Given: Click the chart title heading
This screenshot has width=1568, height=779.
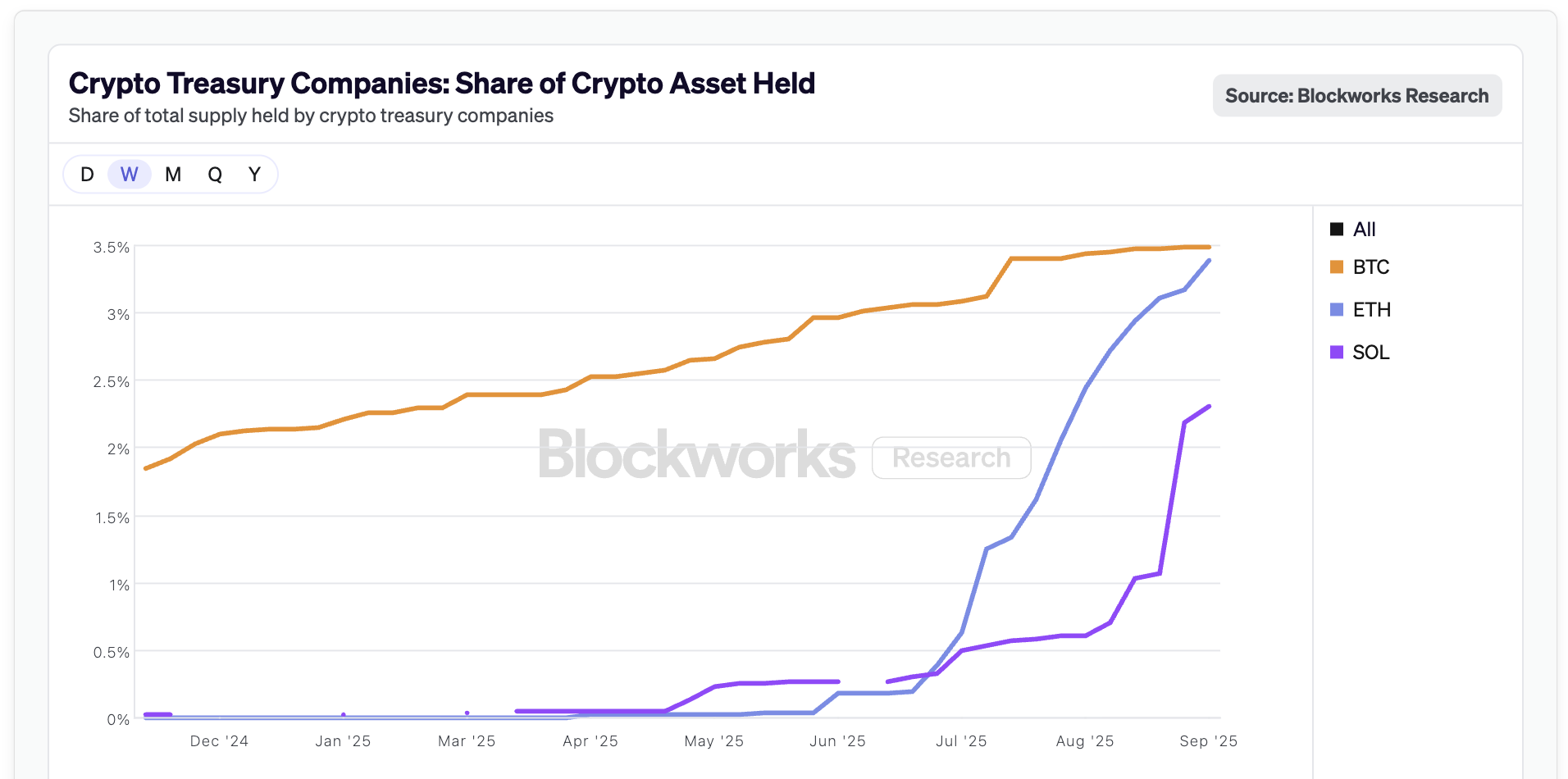Looking at the screenshot, I should [x=442, y=84].
